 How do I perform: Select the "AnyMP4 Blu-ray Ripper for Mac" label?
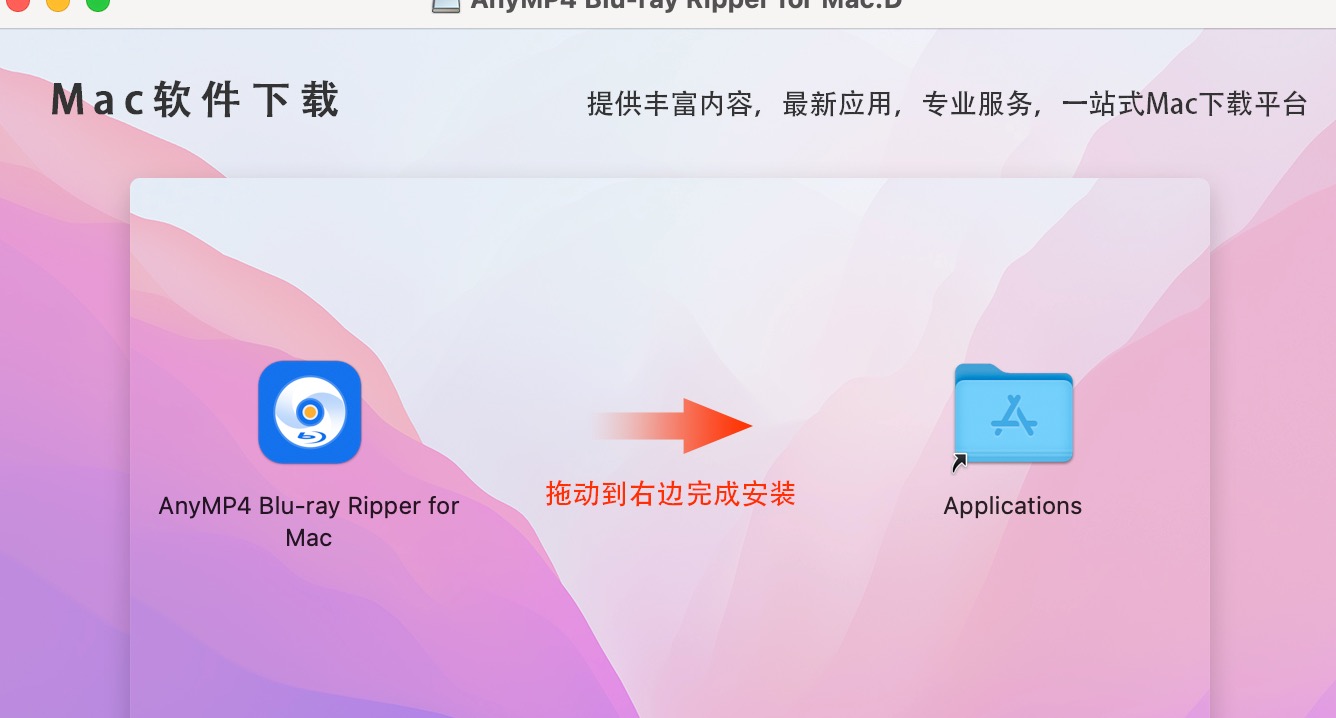[309, 521]
